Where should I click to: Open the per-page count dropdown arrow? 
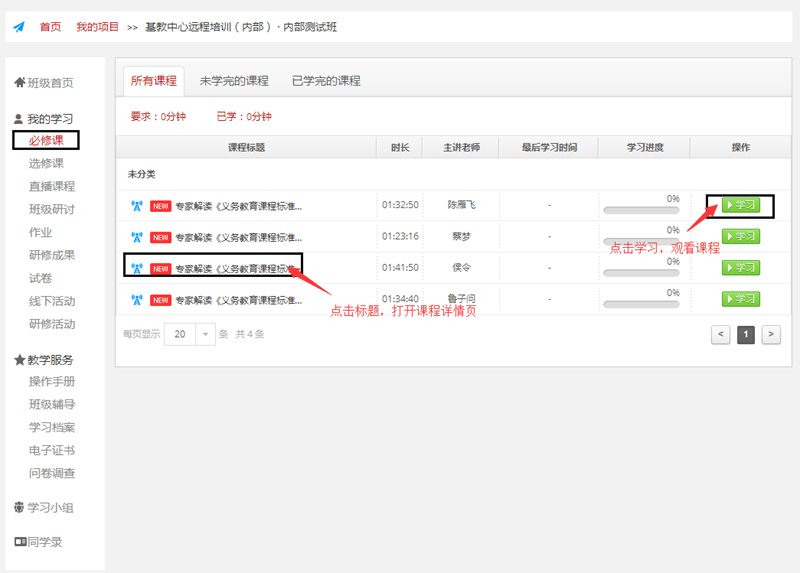206,334
